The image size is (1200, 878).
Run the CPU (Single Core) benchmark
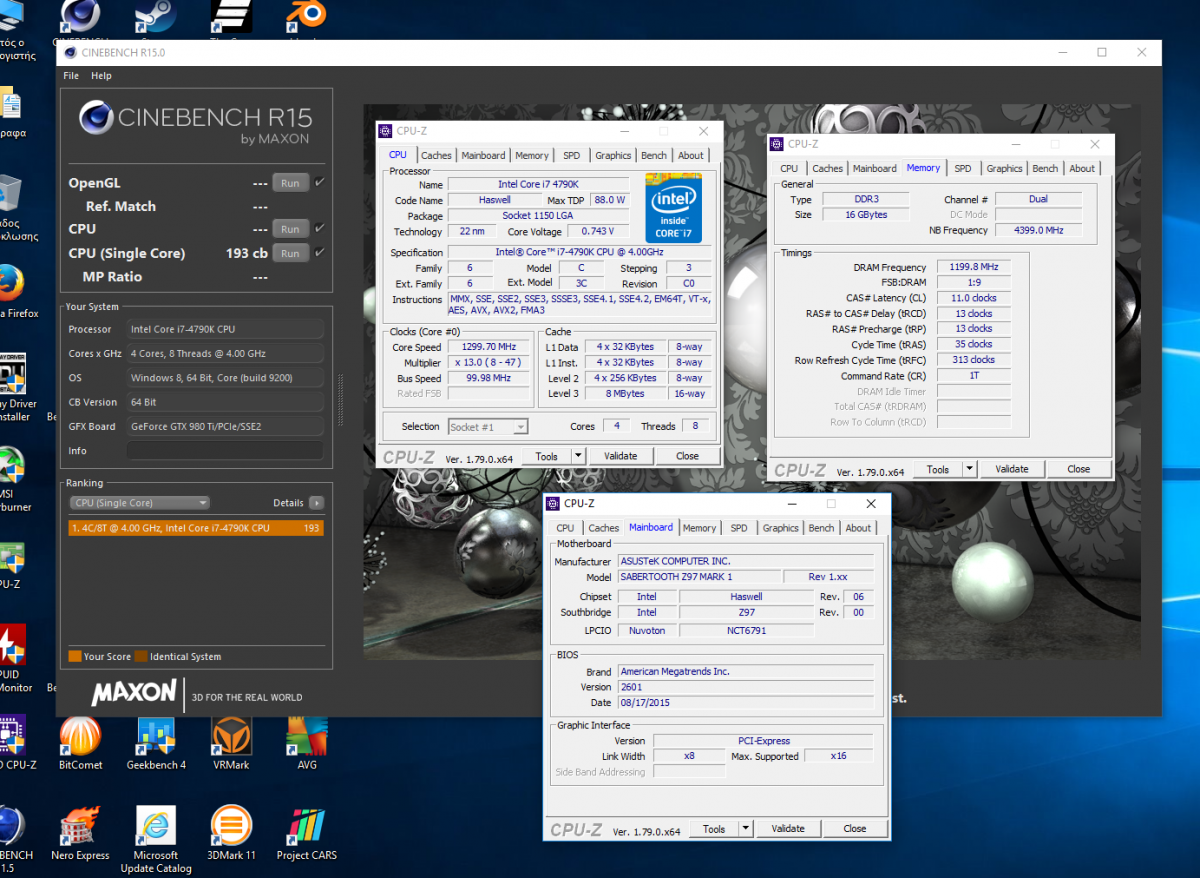click(290, 253)
